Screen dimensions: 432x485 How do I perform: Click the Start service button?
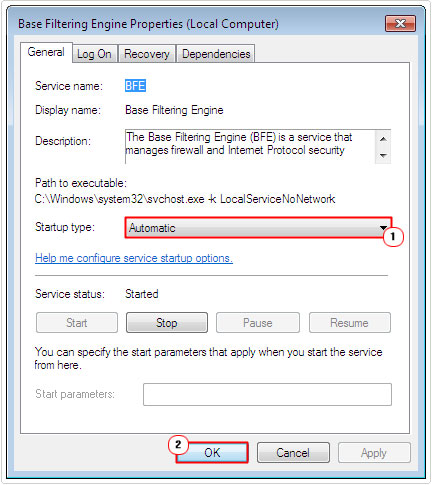(77, 323)
